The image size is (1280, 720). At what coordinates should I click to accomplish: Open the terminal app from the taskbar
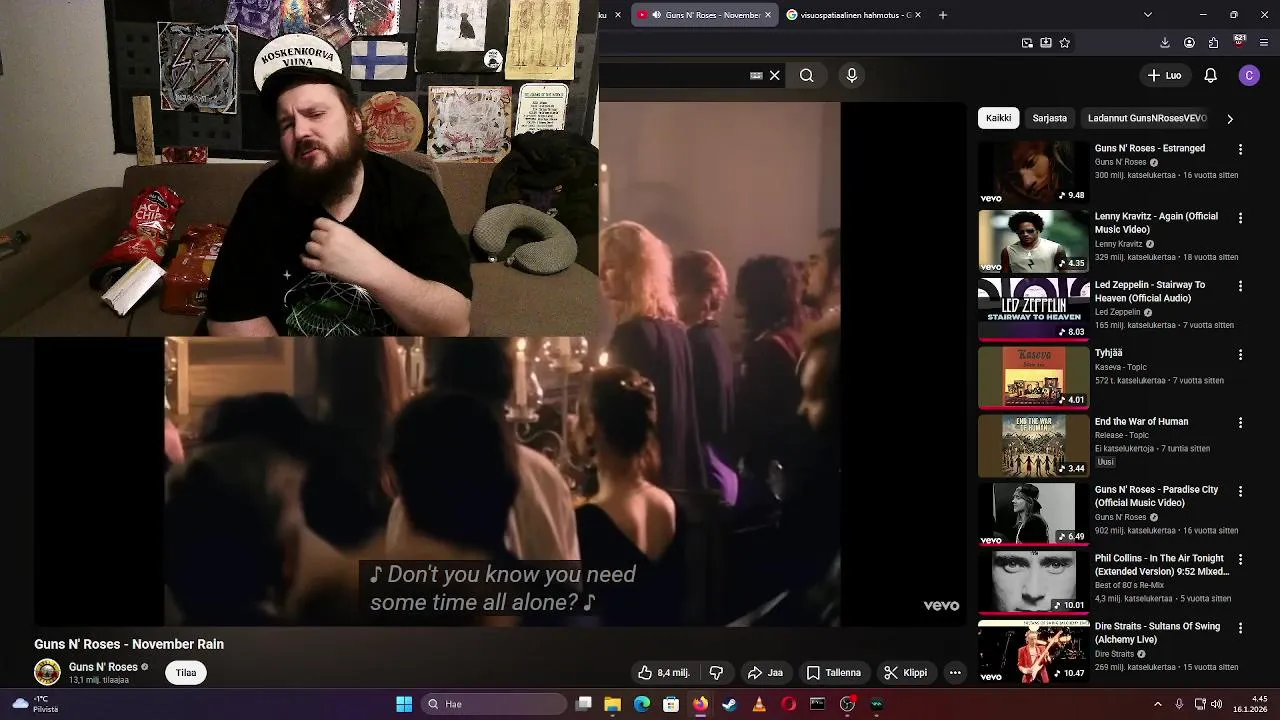[x=817, y=704]
